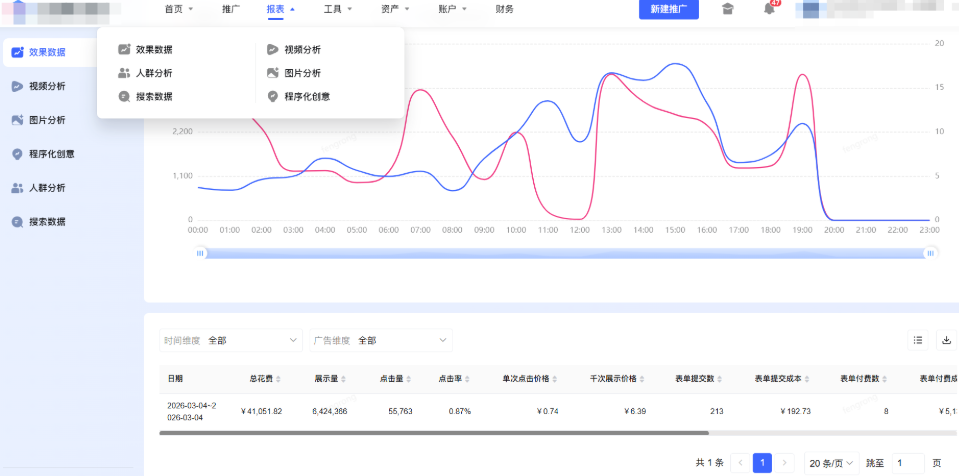Download the table data

[x=946, y=340]
